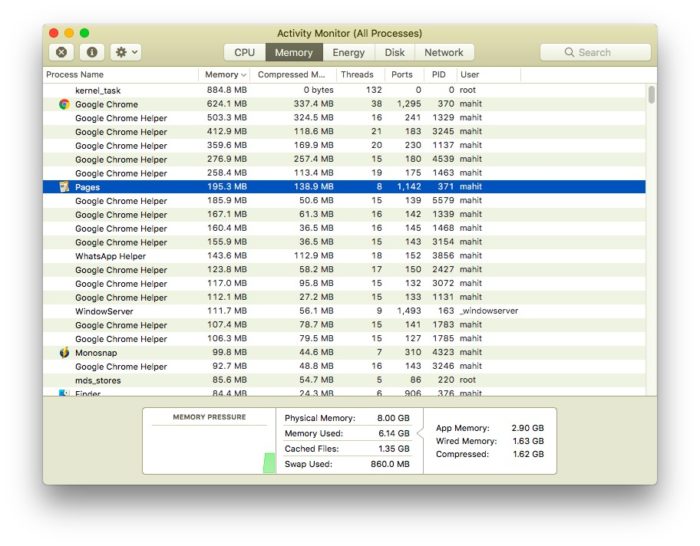The image size is (700, 546).
Task: Click the root user of kernel_task
Action: (x=468, y=90)
